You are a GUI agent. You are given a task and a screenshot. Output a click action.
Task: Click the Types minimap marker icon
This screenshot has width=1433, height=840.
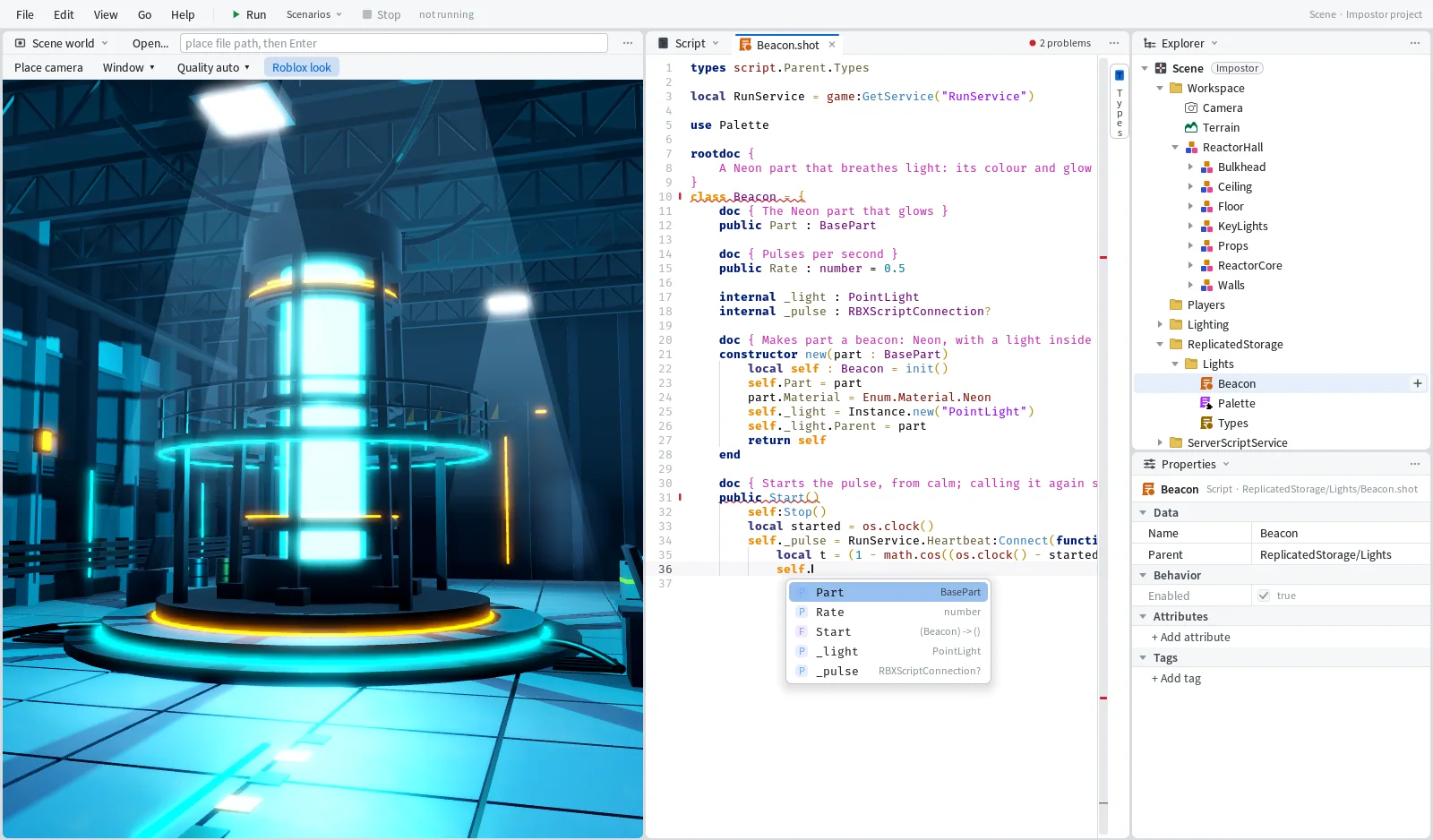tap(1120, 75)
